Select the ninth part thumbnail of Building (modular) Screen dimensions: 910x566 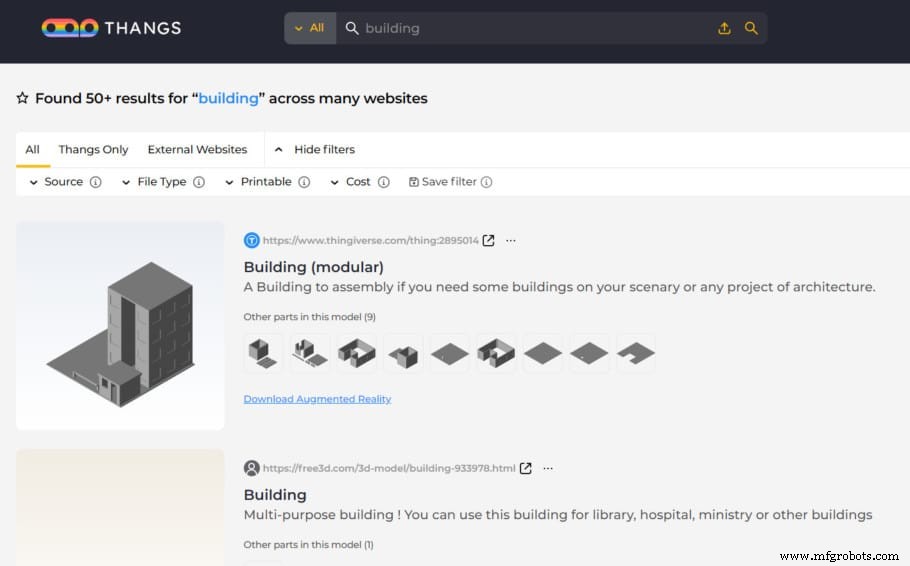(x=635, y=353)
